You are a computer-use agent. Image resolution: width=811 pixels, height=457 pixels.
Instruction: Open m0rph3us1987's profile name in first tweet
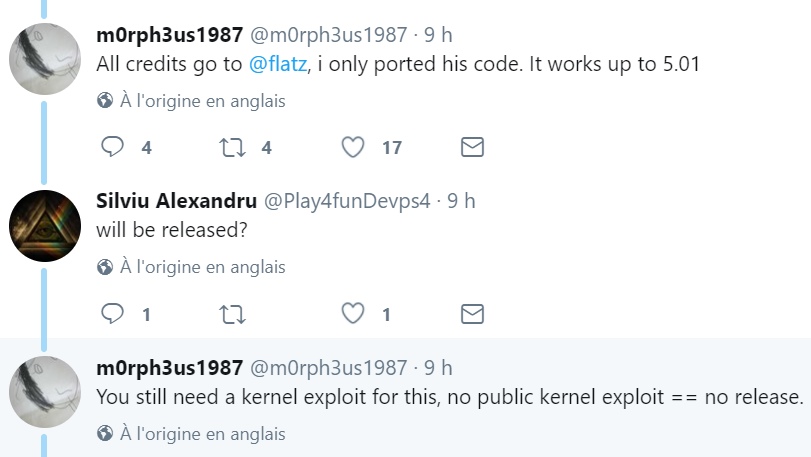[x=169, y=35]
